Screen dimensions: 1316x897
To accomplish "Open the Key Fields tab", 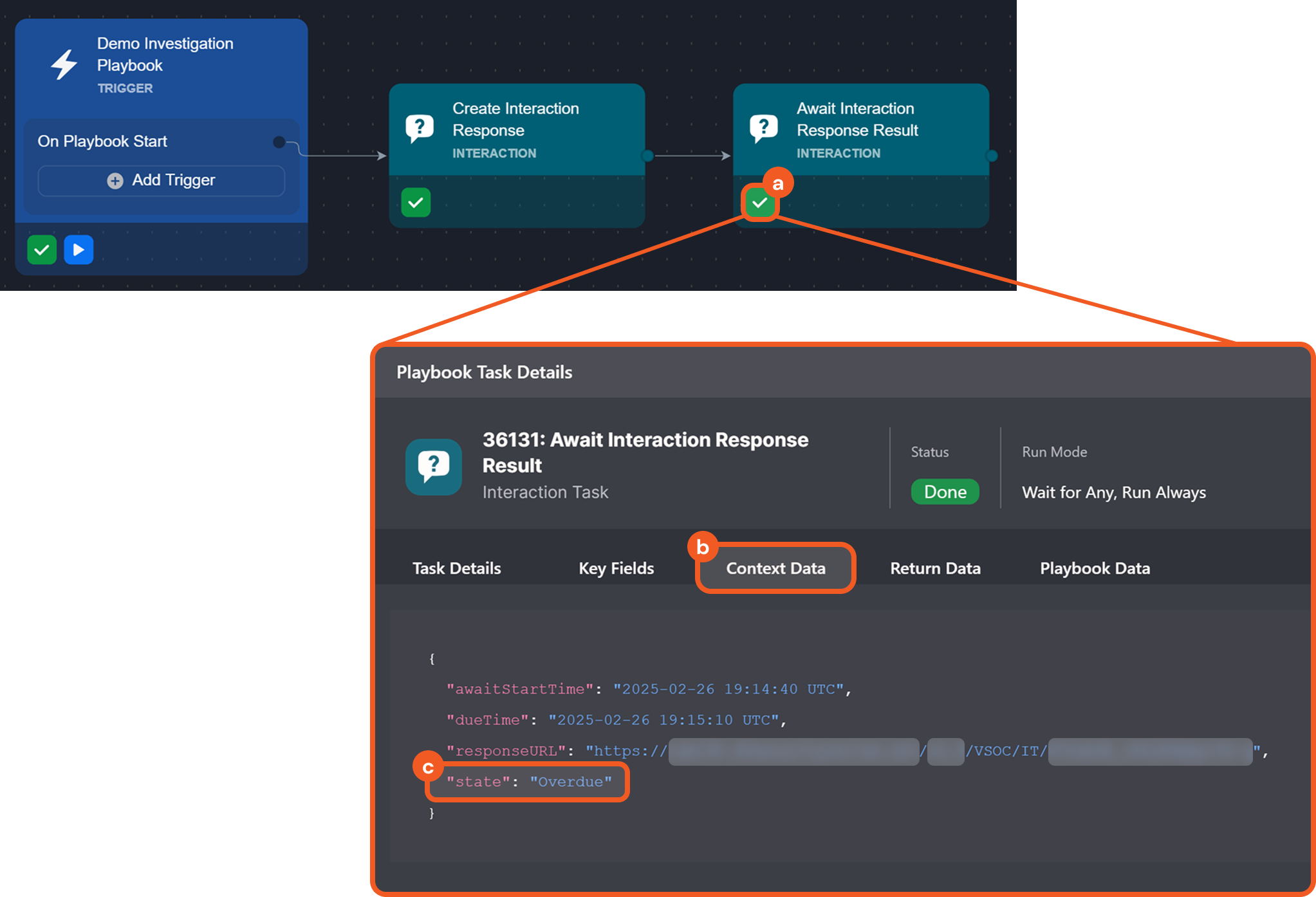I will (616, 568).
